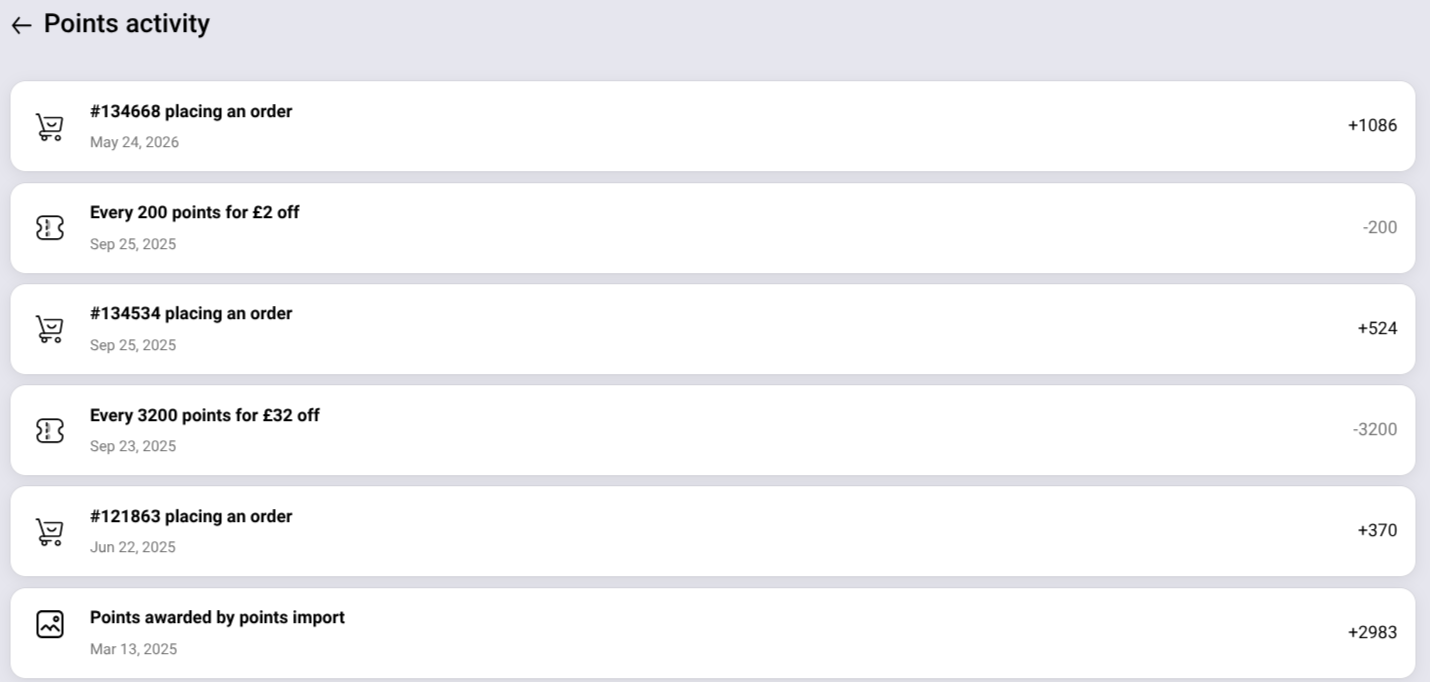
Task: Click the +2983 imported points value
Action: [x=1372, y=633]
